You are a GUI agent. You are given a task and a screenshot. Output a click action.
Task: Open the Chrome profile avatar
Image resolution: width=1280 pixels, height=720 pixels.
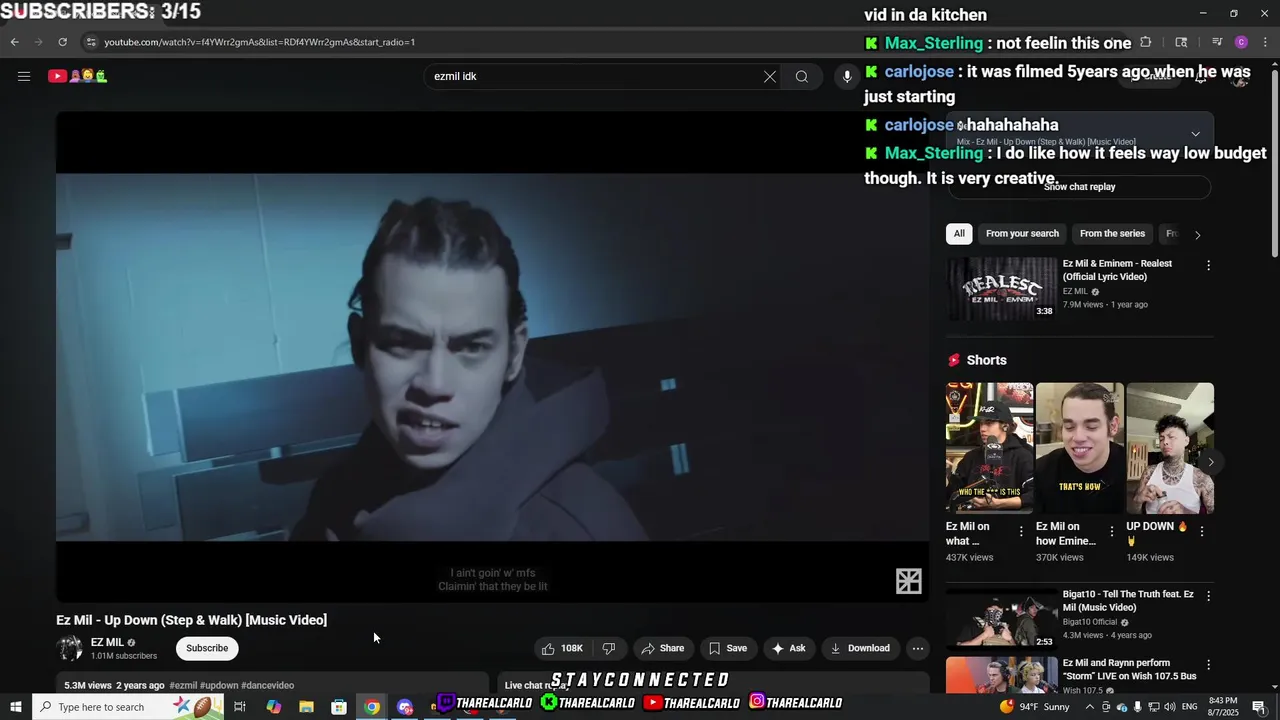click(1241, 42)
